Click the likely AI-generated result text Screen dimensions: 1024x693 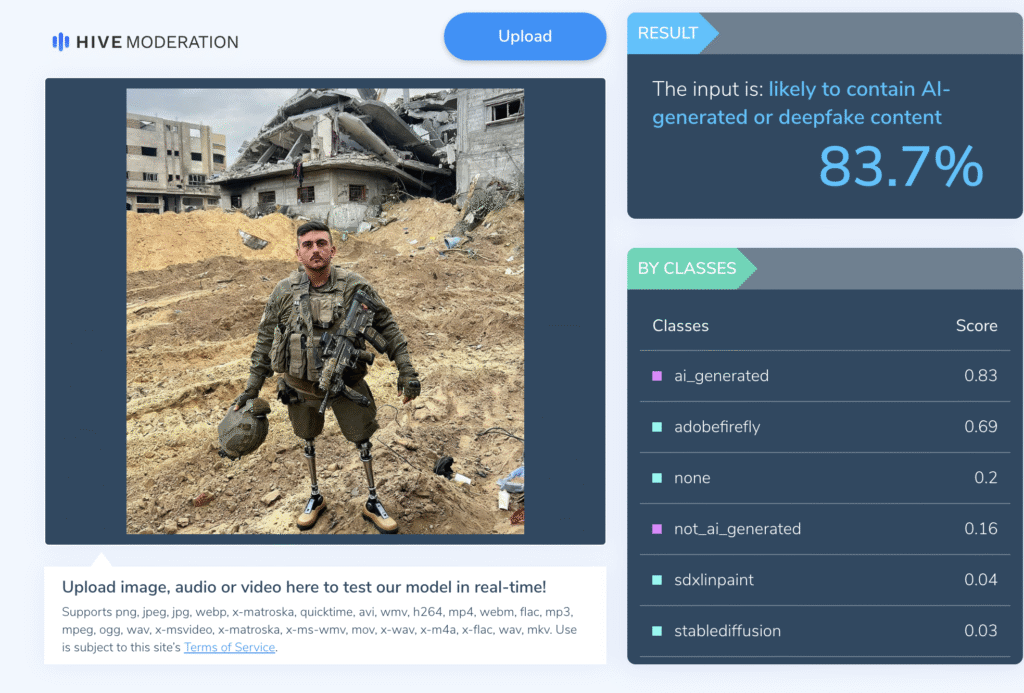(x=801, y=103)
